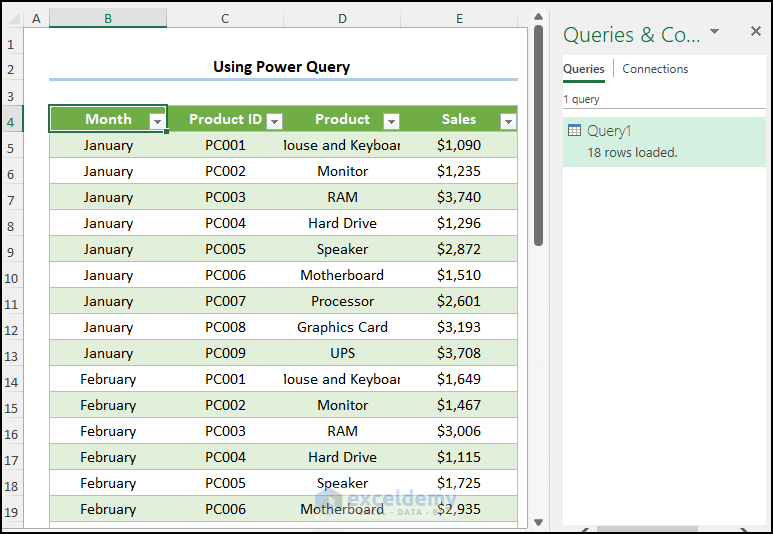Click cell with sales value $3,708
The height and width of the screenshot is (534, 773).
pos(459,353)
